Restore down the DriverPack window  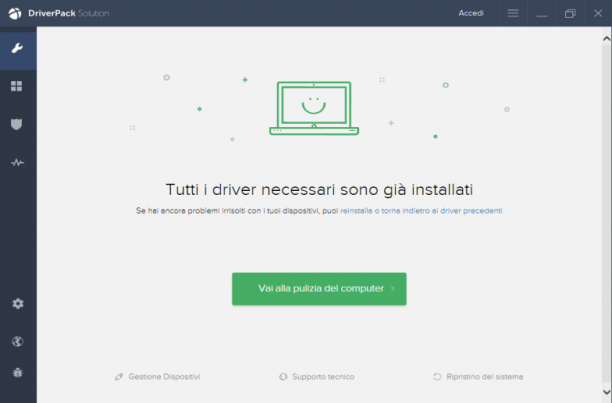[570, 13]
